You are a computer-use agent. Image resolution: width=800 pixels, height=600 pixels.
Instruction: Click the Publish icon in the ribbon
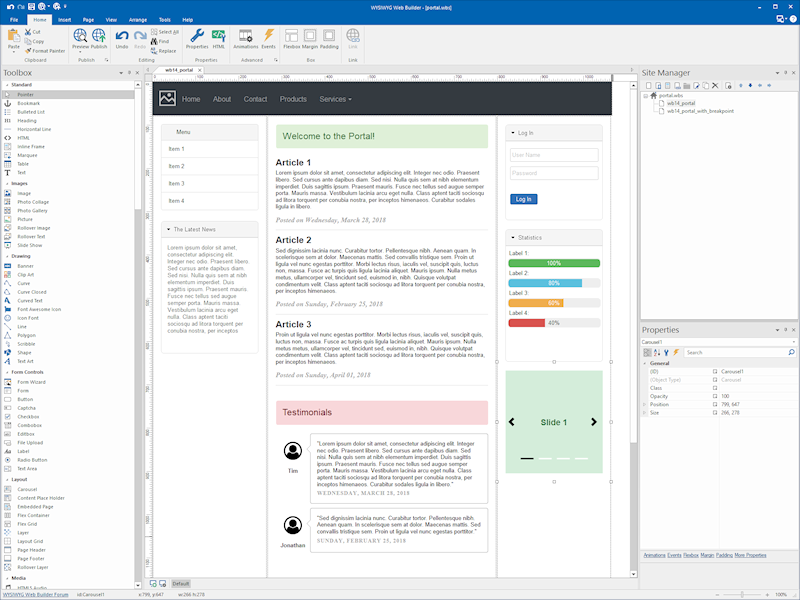point(99,38)
